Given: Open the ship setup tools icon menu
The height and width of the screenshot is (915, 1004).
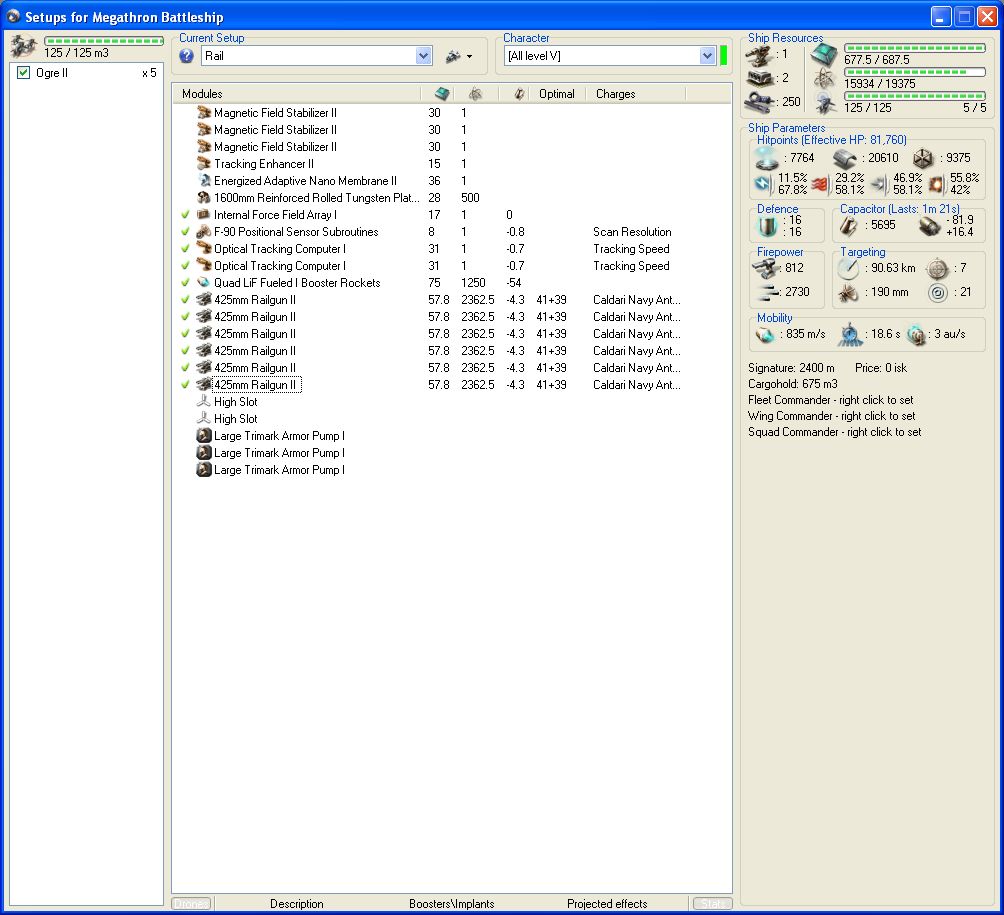Looking at the screenshot, I should point(458,56).
